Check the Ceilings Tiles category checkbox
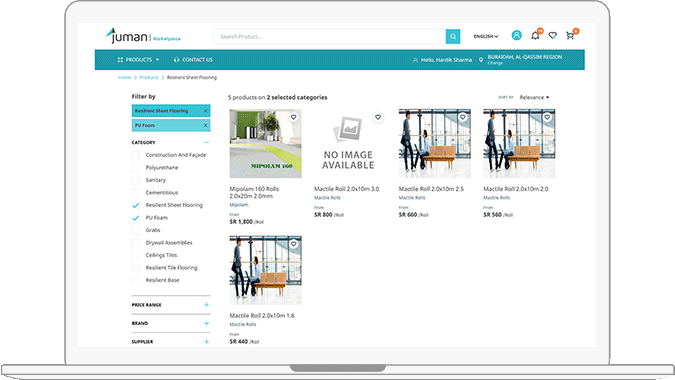This screenshot has width=675, height=380. [x=136, y=255]
